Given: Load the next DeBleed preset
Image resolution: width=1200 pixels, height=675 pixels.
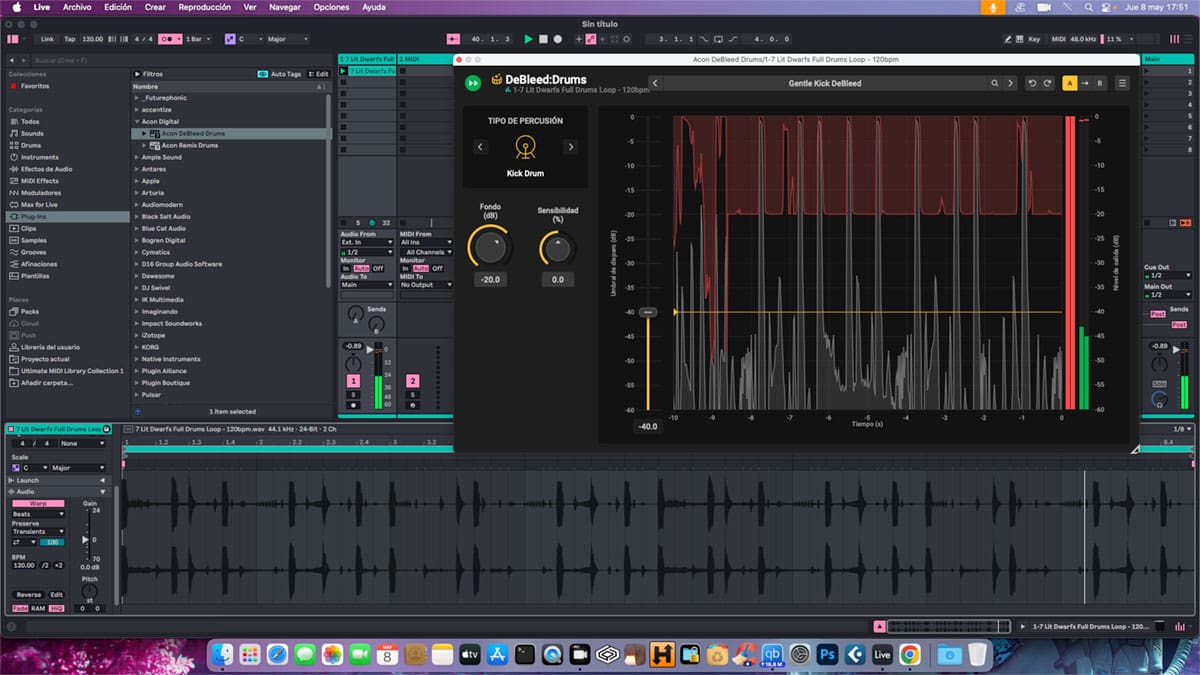Looking at the screenshot, I should pos(1011,83).
